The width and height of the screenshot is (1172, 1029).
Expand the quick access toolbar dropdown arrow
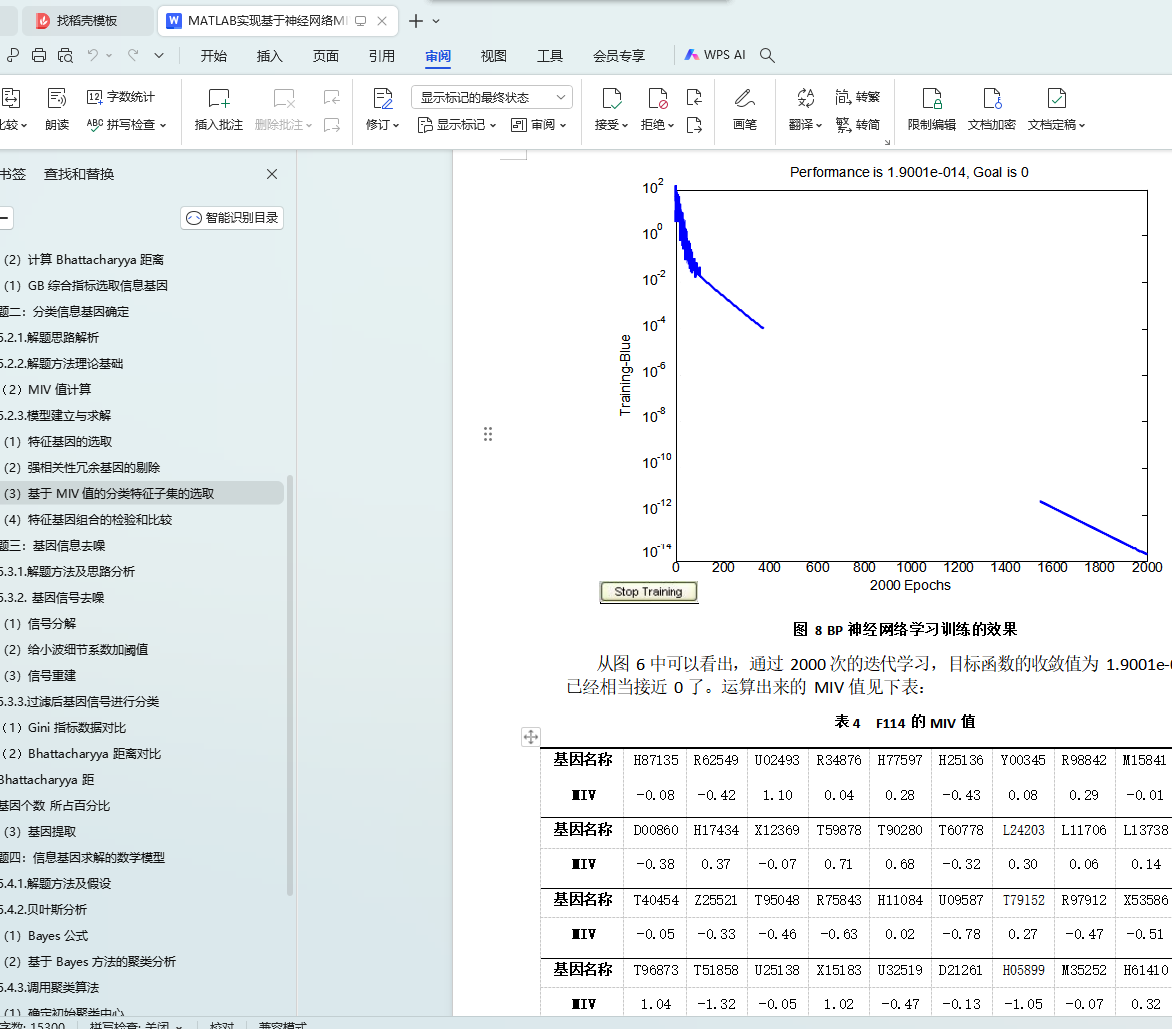(x=159, y=55)
